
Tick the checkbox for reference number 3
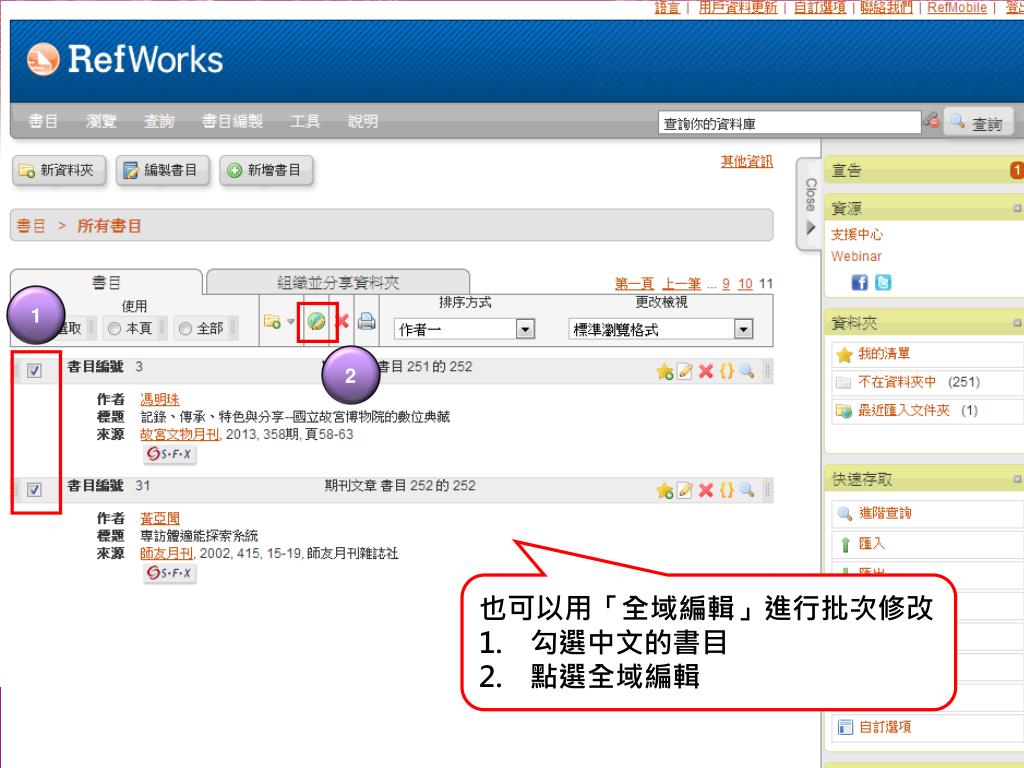[x=35, y=371]
